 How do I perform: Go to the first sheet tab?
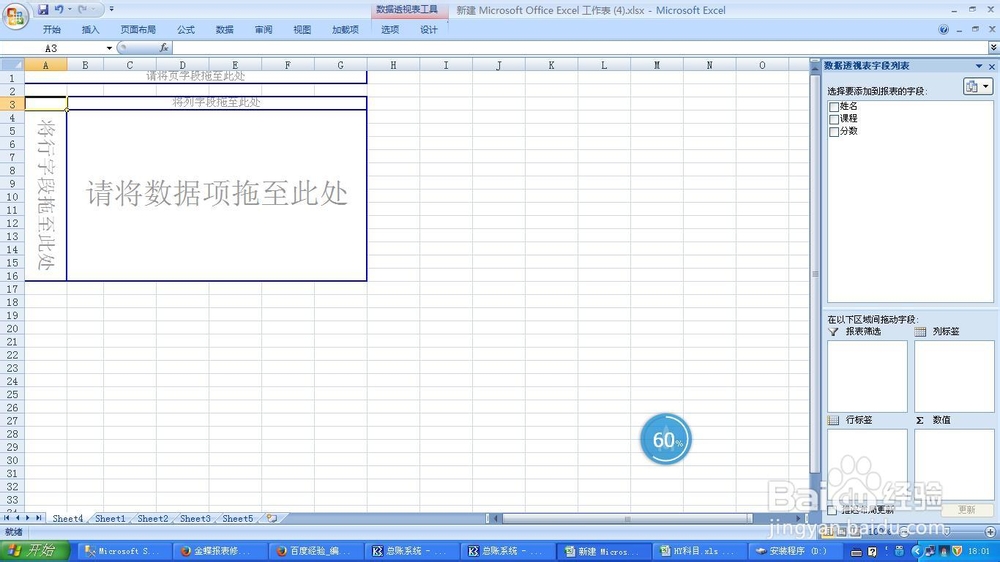click(x=6, y=519)
